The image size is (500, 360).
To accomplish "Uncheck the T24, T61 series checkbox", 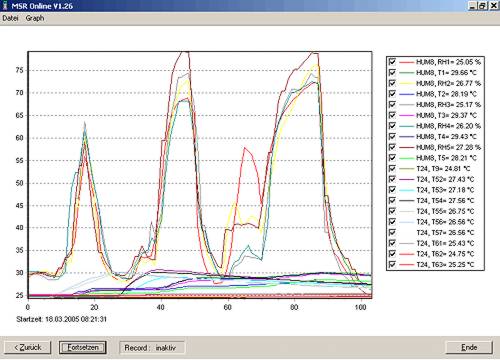I will pyautogui.click(x=392, y=243).
